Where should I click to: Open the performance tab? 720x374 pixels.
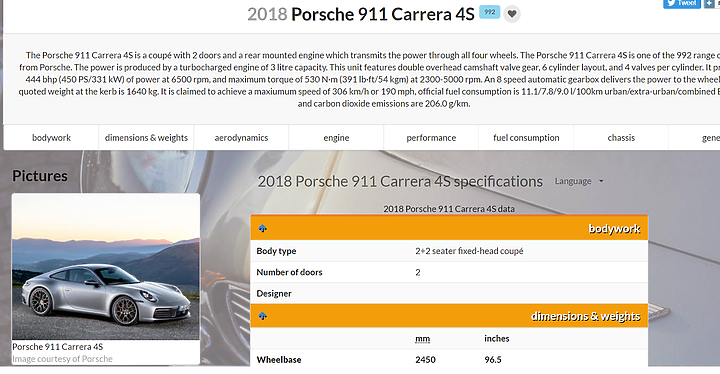tap(431, 137)
